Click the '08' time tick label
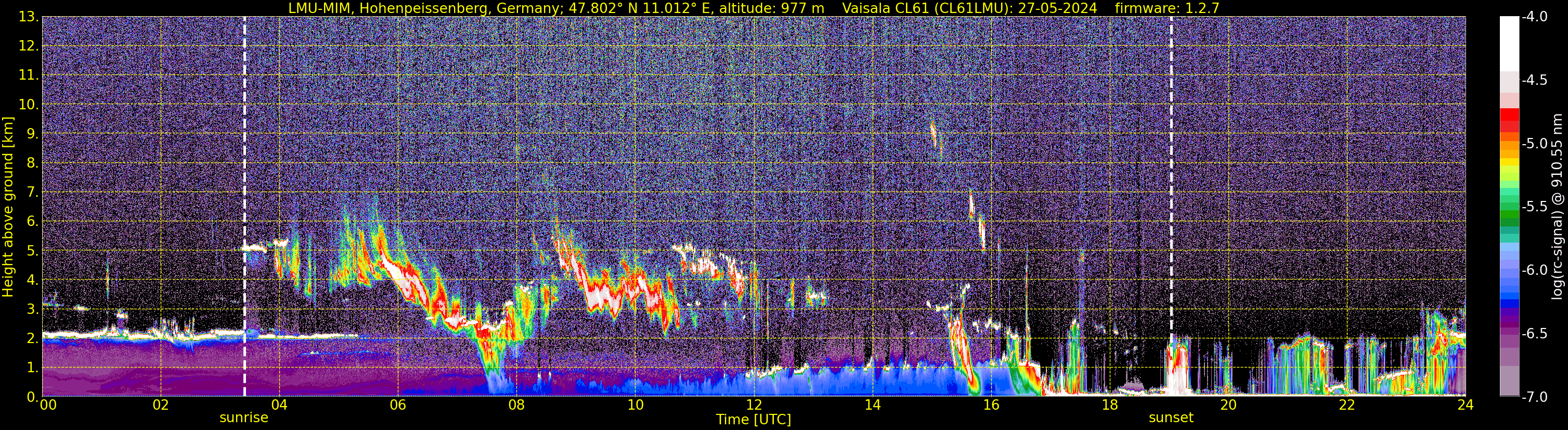The image size is (1568, 430). click(x=516, y=405)
